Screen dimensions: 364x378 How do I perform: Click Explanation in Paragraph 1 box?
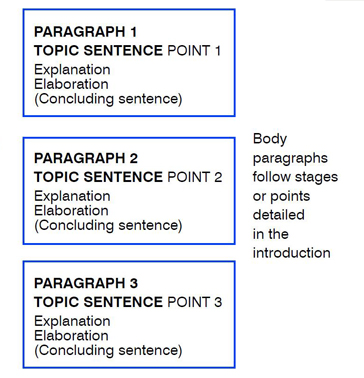click(72, 70)
